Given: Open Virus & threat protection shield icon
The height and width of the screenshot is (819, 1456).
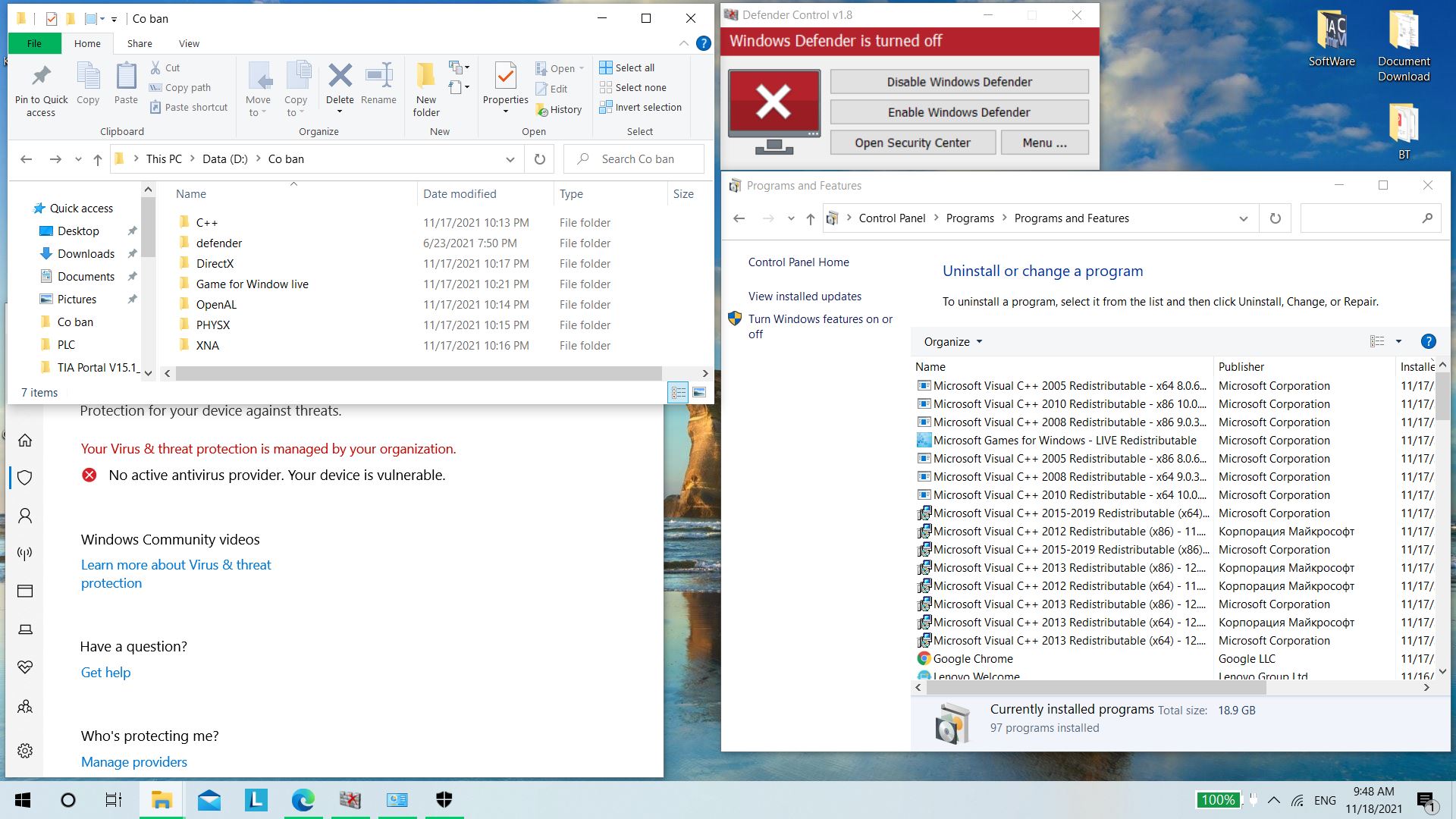Looking at the screenshot, I should 25,477.
